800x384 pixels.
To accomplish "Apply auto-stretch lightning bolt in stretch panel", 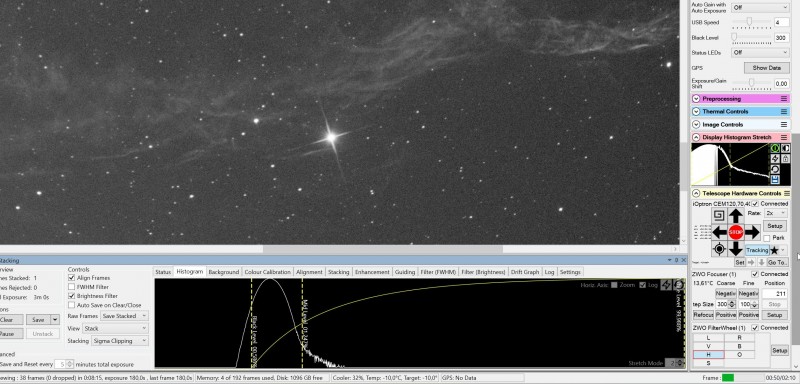I will 775,159.
